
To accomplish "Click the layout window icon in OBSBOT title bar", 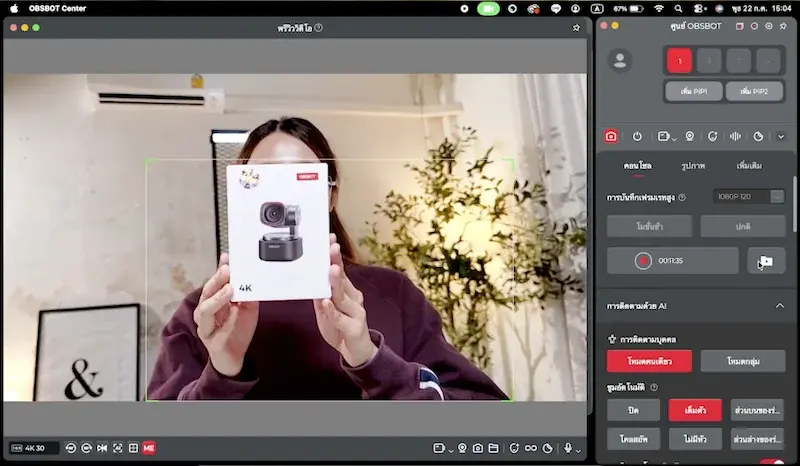I will [x=740, y=26].
